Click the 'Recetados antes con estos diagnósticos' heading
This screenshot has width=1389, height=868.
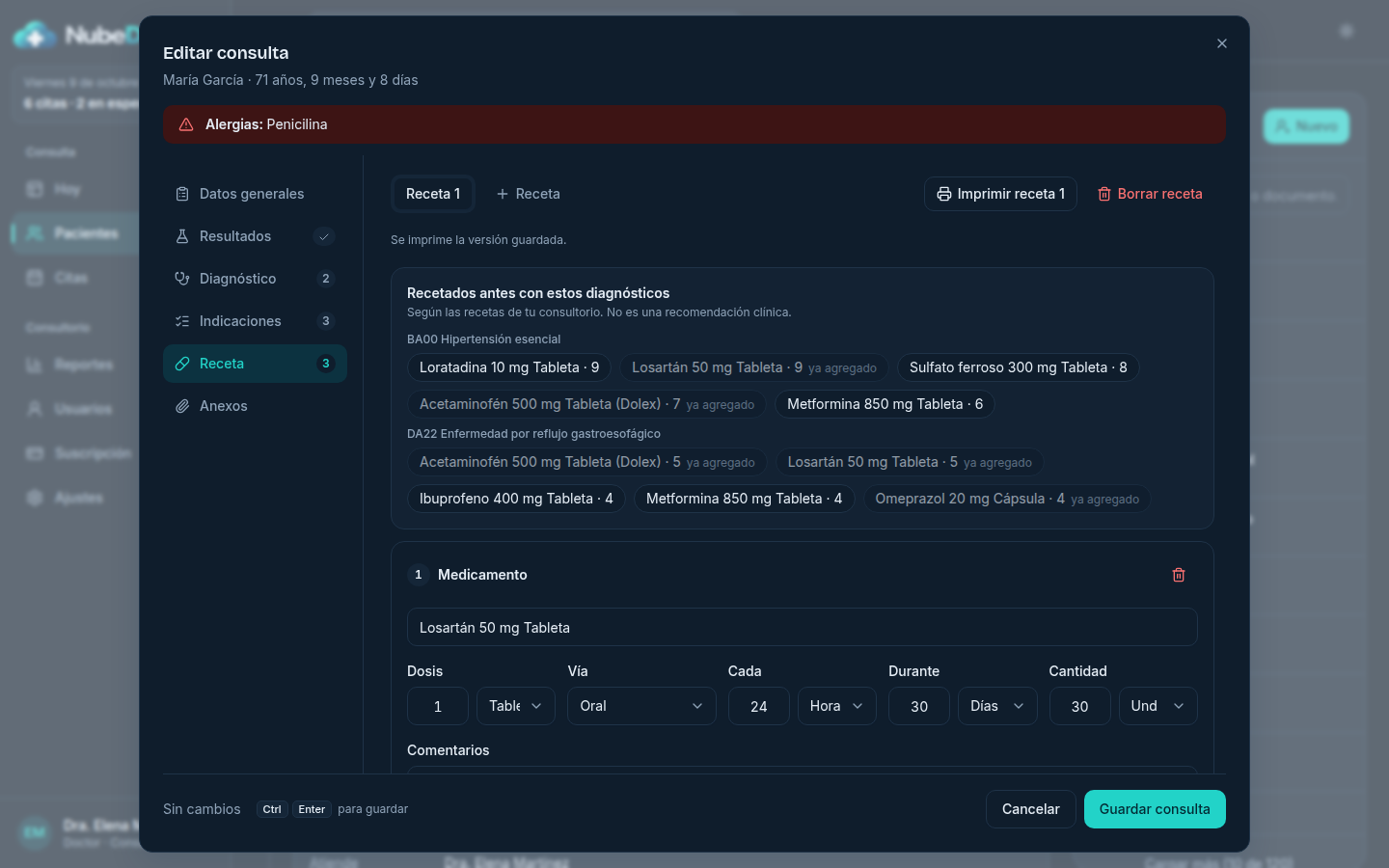click(x=538, y=293)
